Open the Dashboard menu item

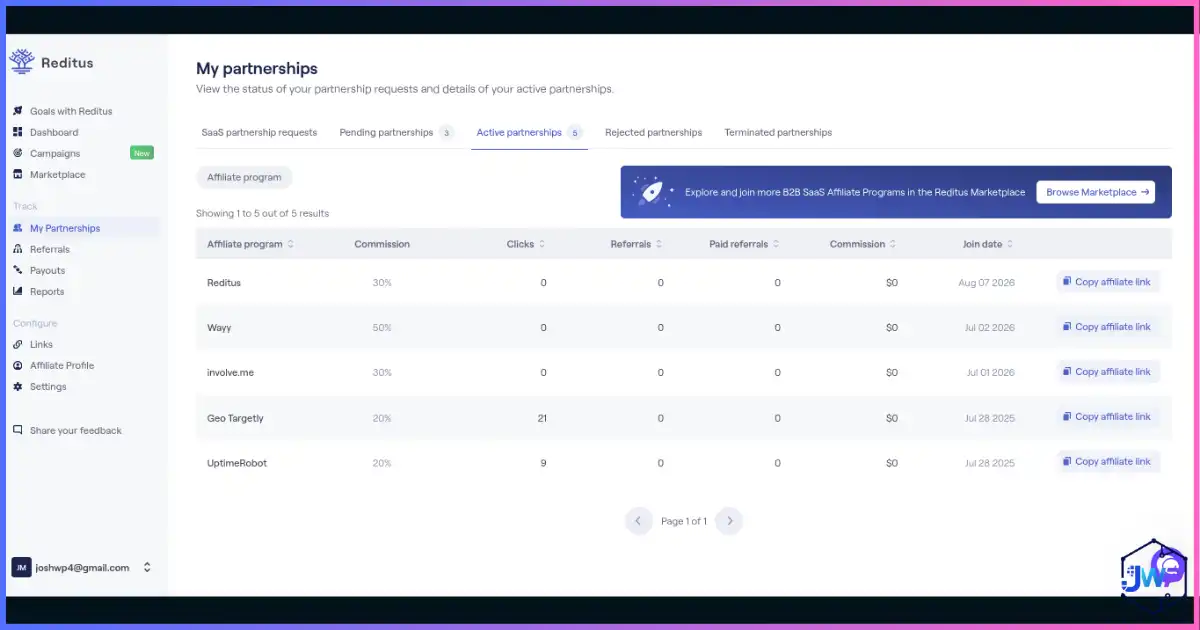(54, 132)
